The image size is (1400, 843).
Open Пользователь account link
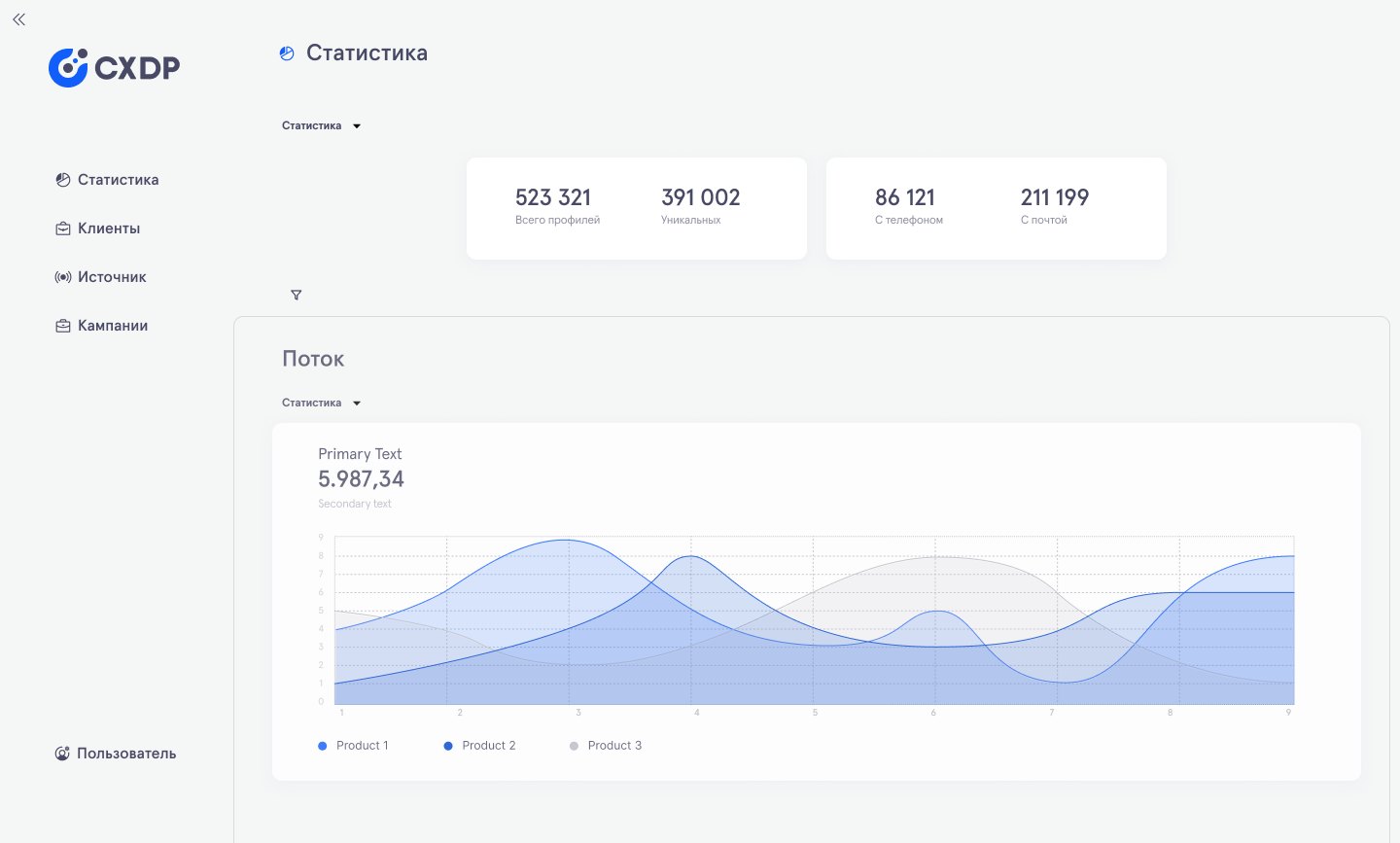click(126, 754)
